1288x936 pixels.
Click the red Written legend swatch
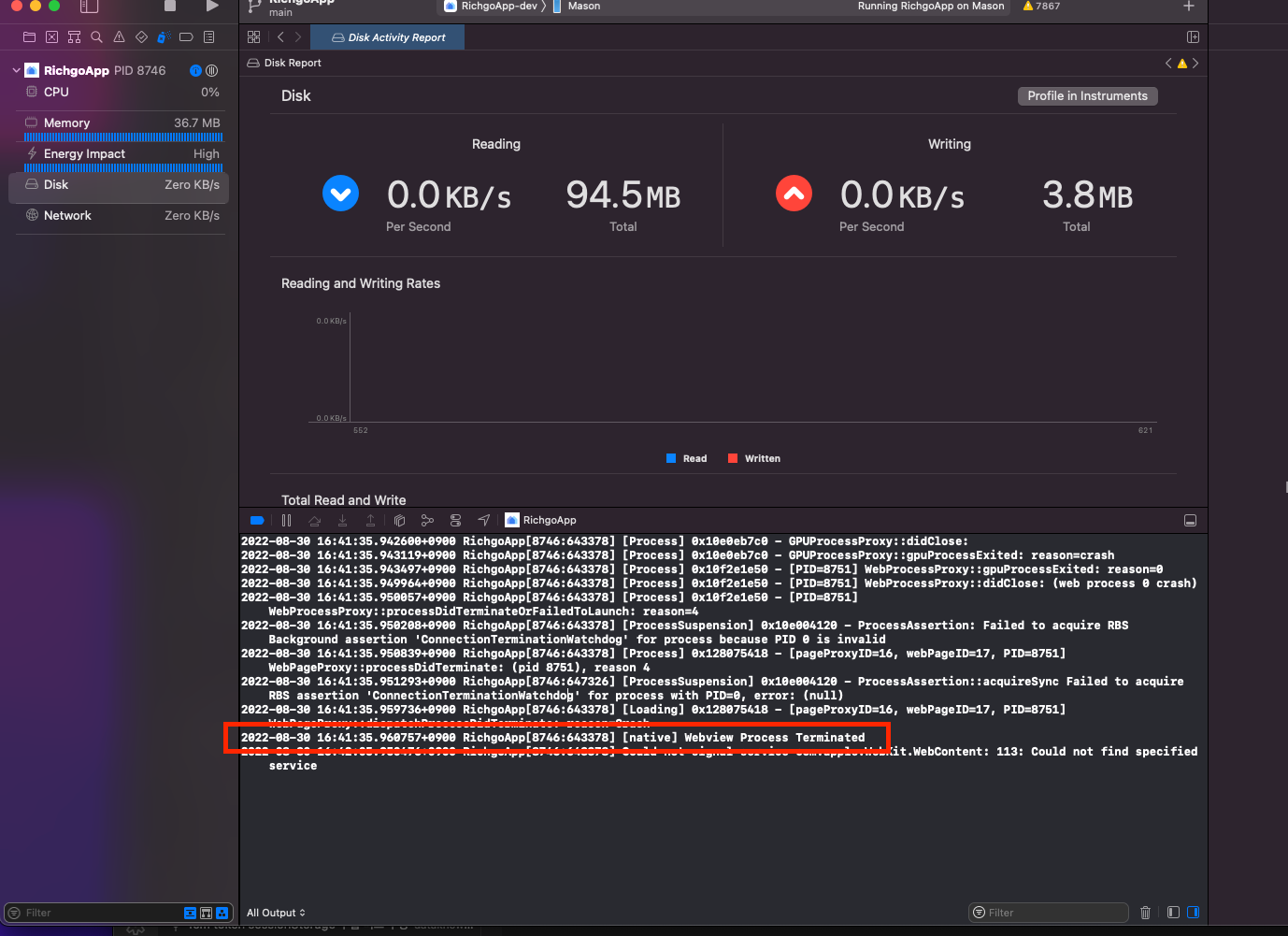[733, 458]
